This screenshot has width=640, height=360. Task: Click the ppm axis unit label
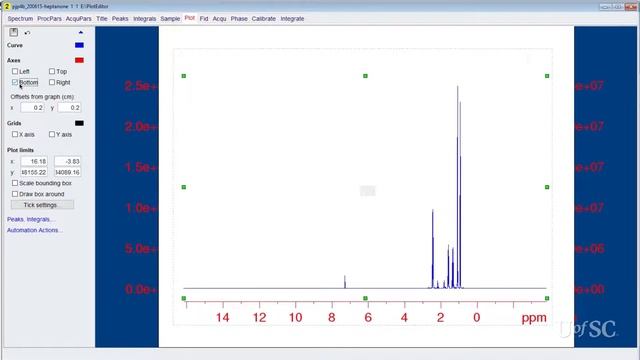pyautogui.click(x=534, y=318)
